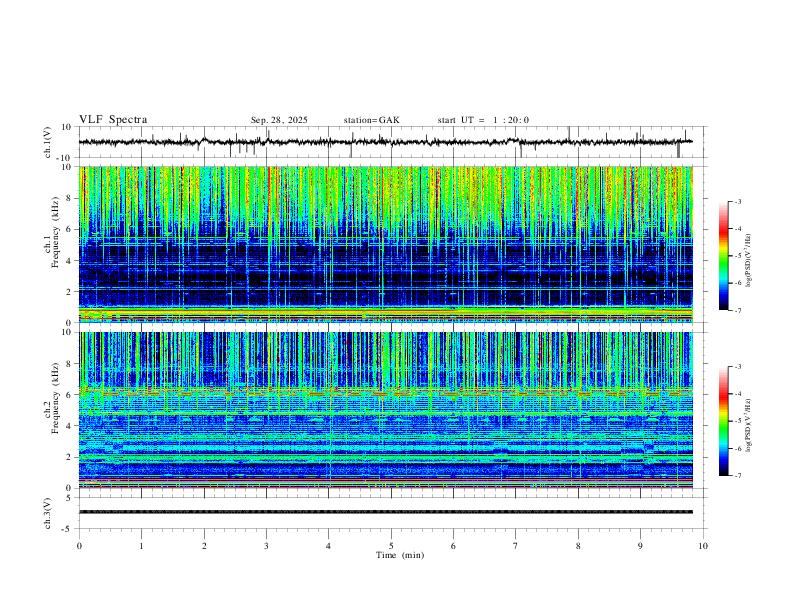The image size is (792, 612).
Task: Click the 'station=GAK' label
Action: tap(371, 120)
